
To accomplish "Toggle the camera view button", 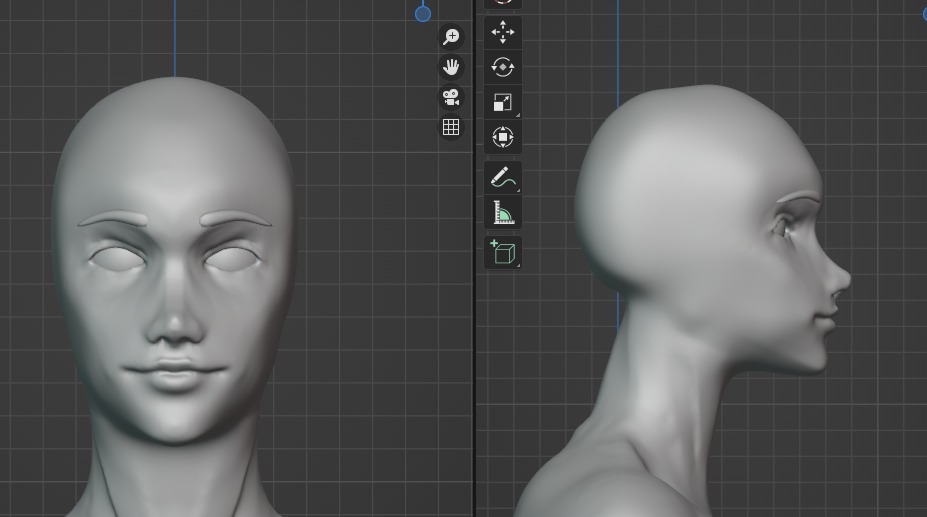I will pyautogui.click(x=451, y=97).
